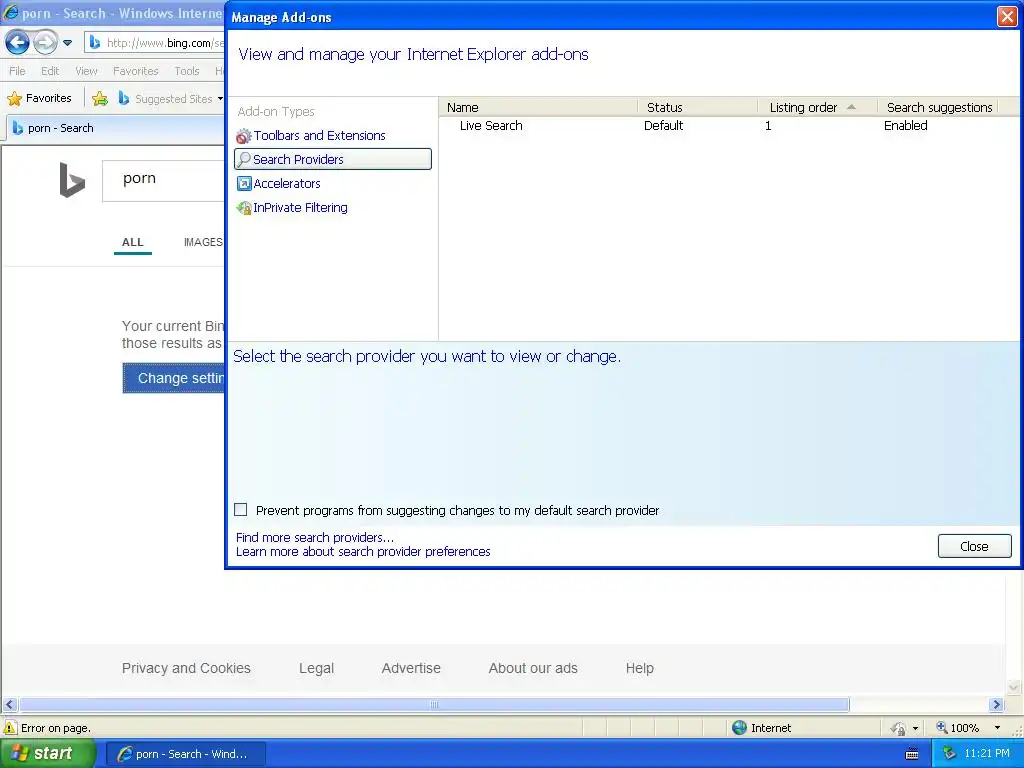
Task: Sort by the Name column header
Action: tap(539, 107)
